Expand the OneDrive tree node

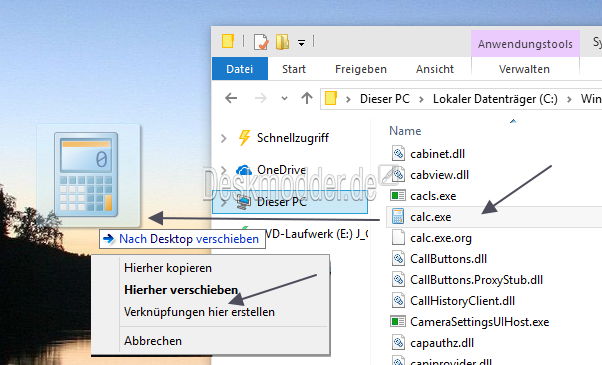pos(224,170)
